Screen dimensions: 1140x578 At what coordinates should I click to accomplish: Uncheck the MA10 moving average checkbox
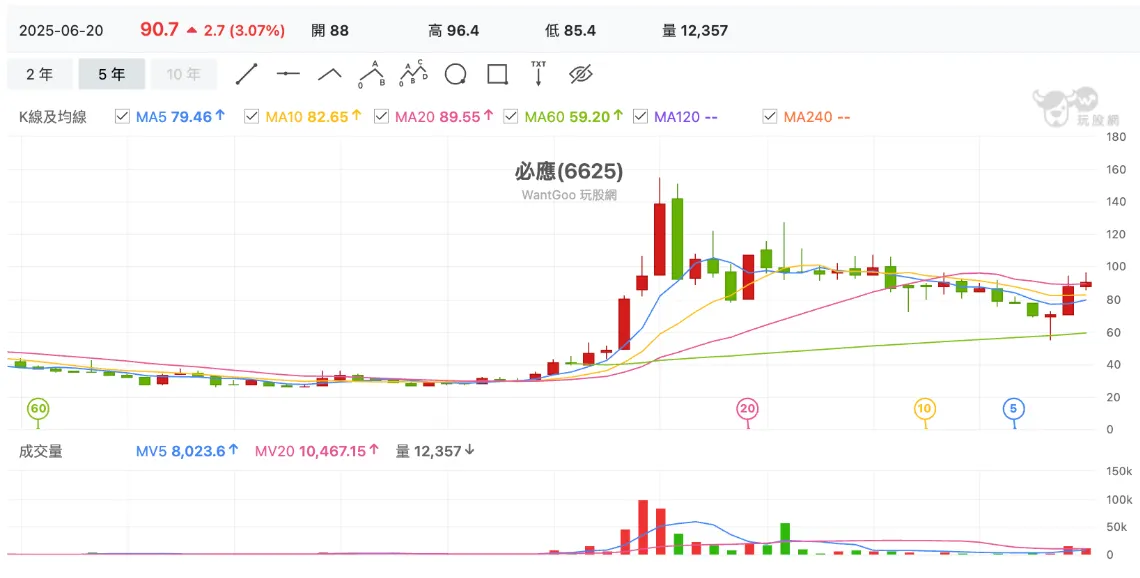click(252, 116)
